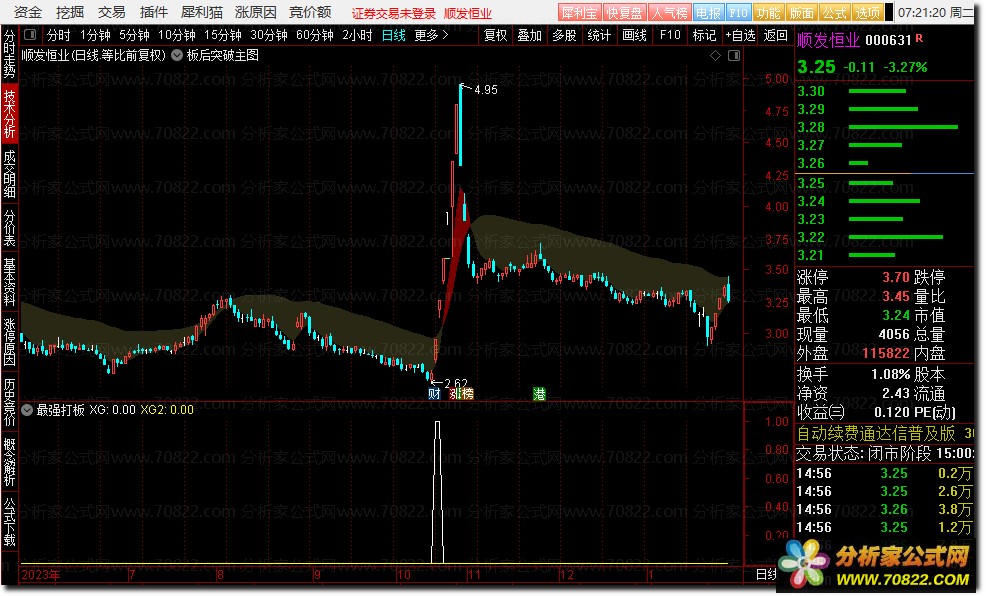The height and width of the screenshot is (596, 986).
Task: Click the panel layout icon left of 分时
Action: (30, 35)
